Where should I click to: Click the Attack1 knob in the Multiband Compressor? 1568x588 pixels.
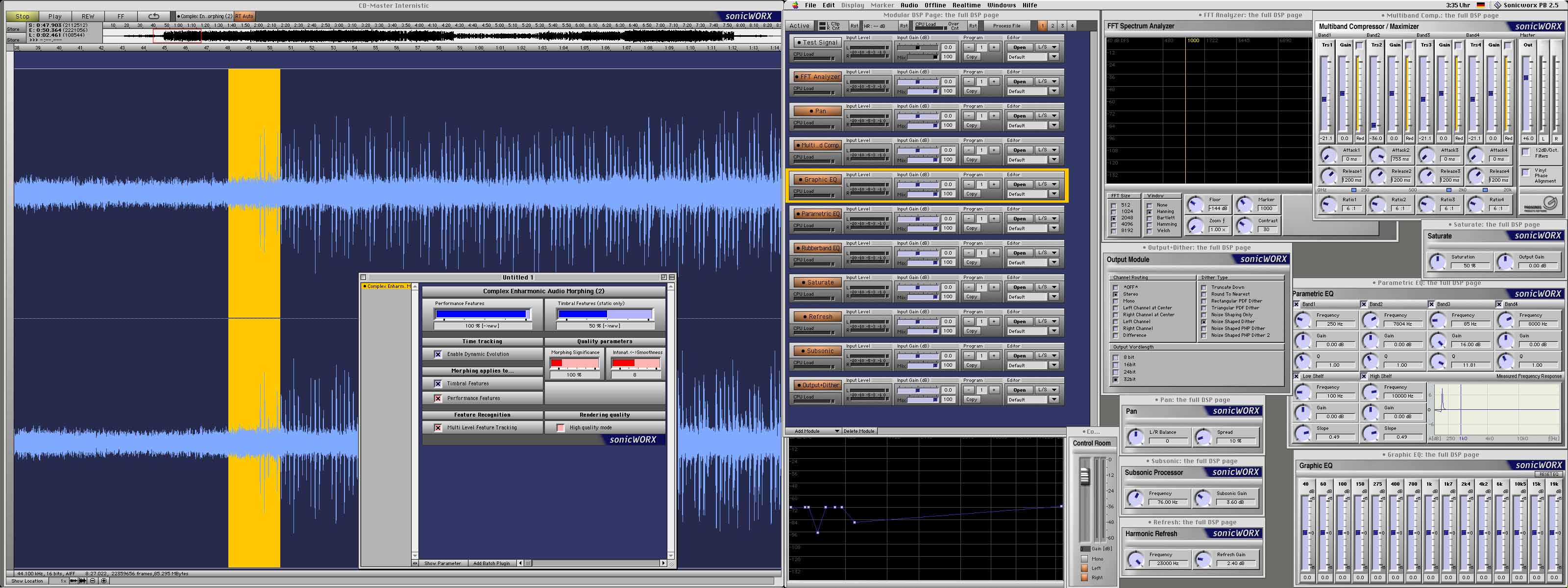(x=1328, y=155)
